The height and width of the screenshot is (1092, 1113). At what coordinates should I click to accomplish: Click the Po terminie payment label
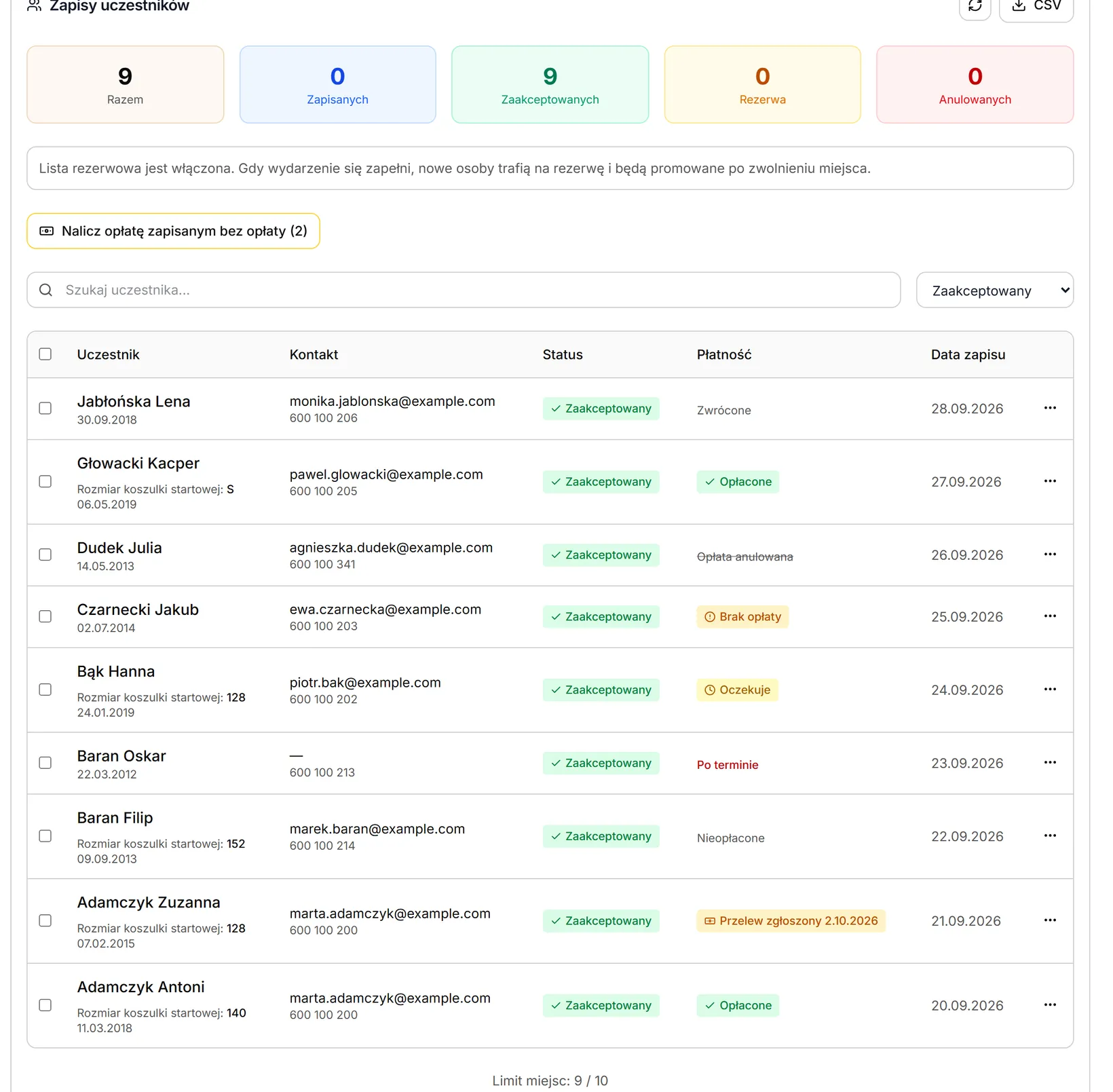click(728, 765)
